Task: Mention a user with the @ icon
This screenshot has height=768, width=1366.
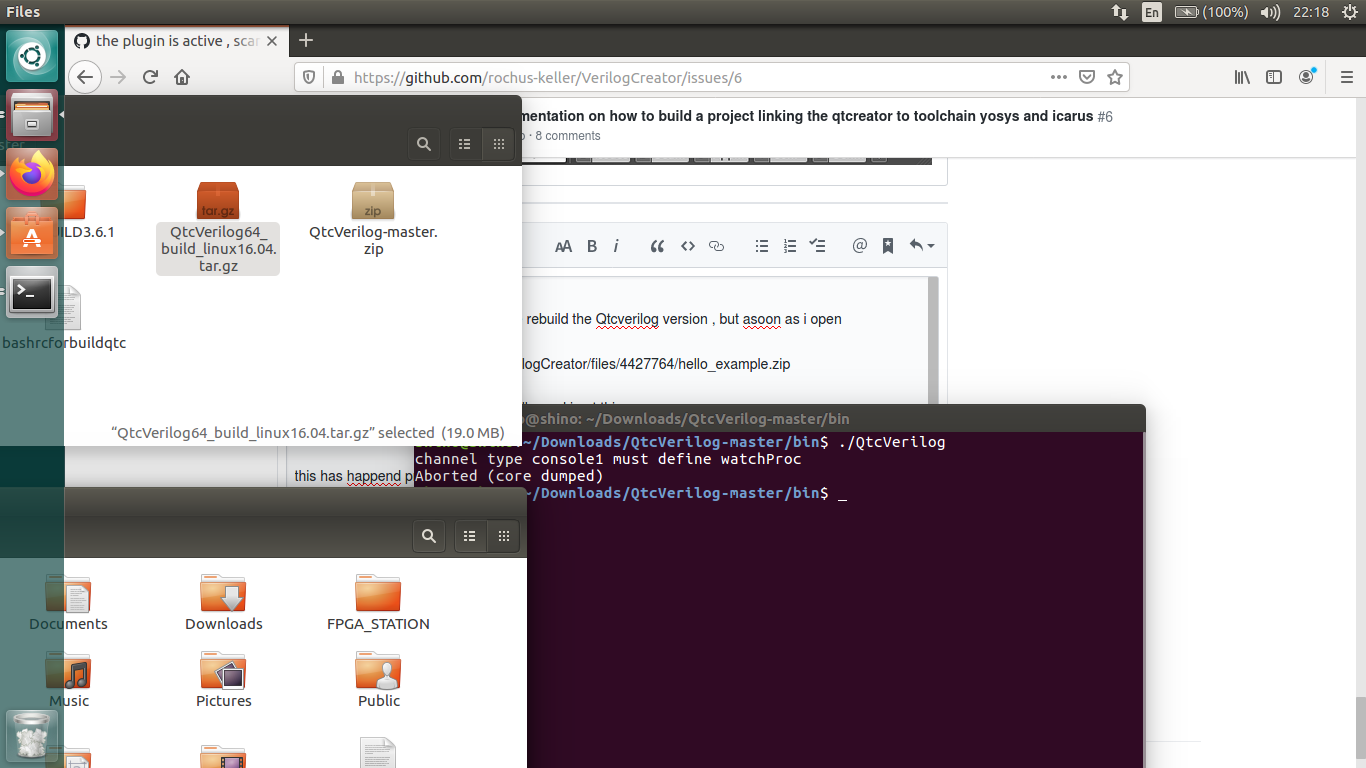Action: point(859,245)
